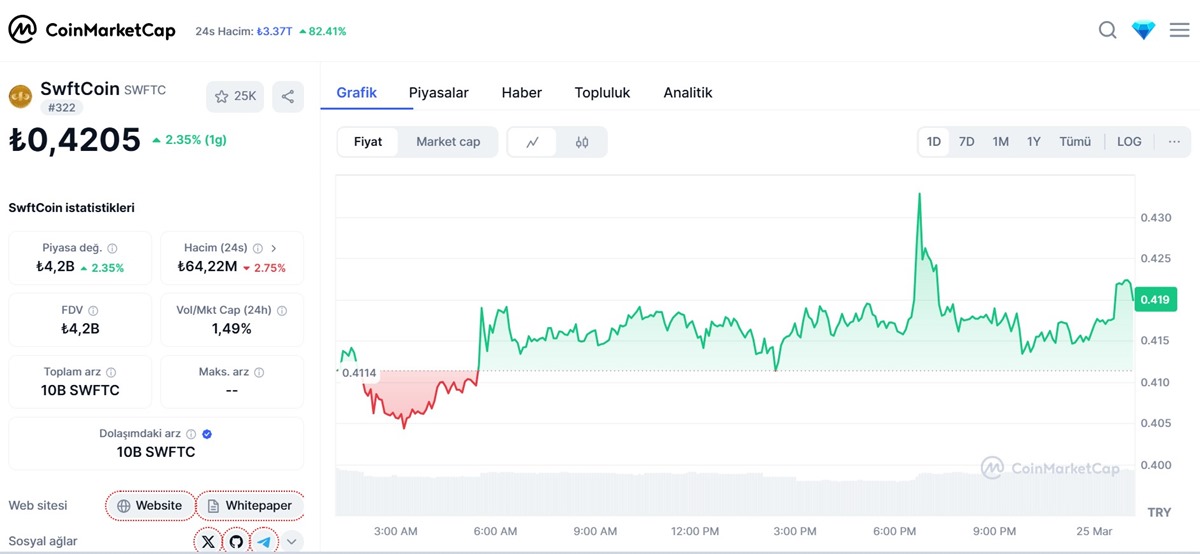Open the Website link
1200x554 pixels.
tap(149, 506)
